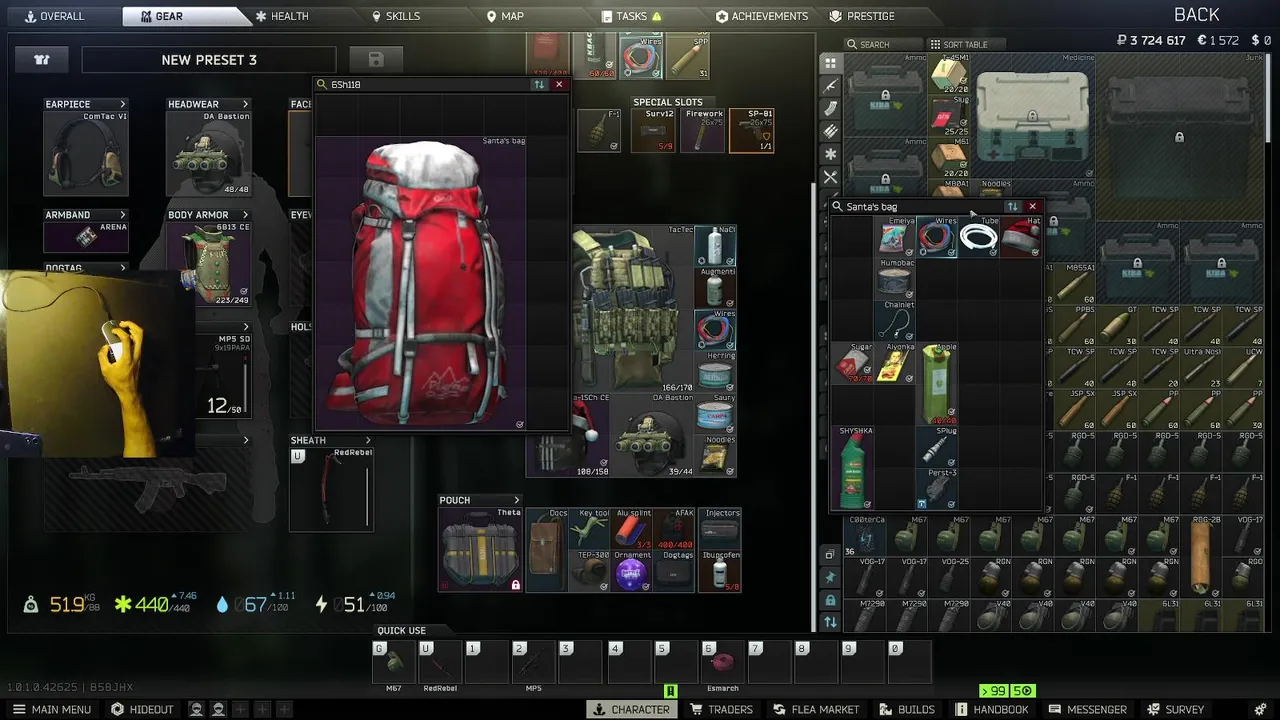Go to the Hideout
The height and width of the screenshot is (720, 1280).
[142, 709]
